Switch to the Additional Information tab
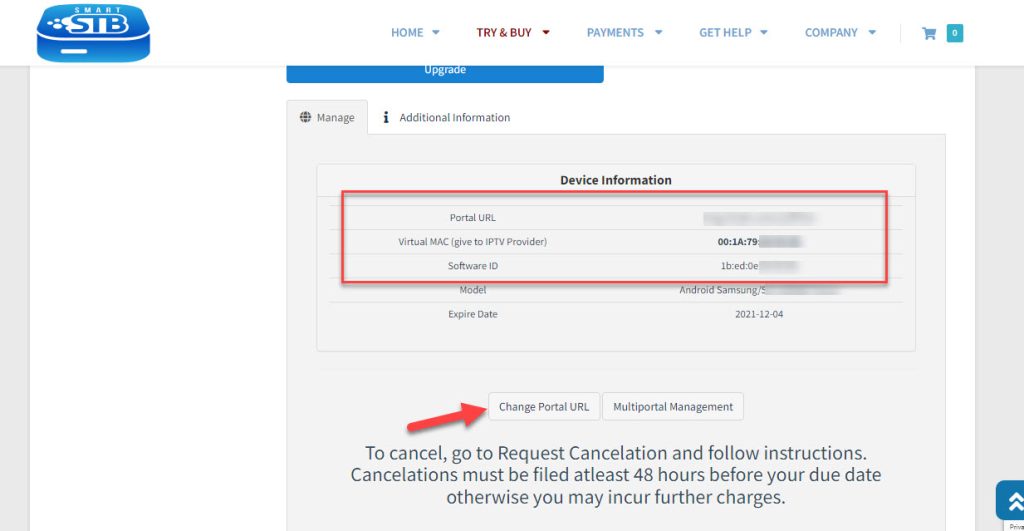 pyautogui.click(x=447, y=118)
